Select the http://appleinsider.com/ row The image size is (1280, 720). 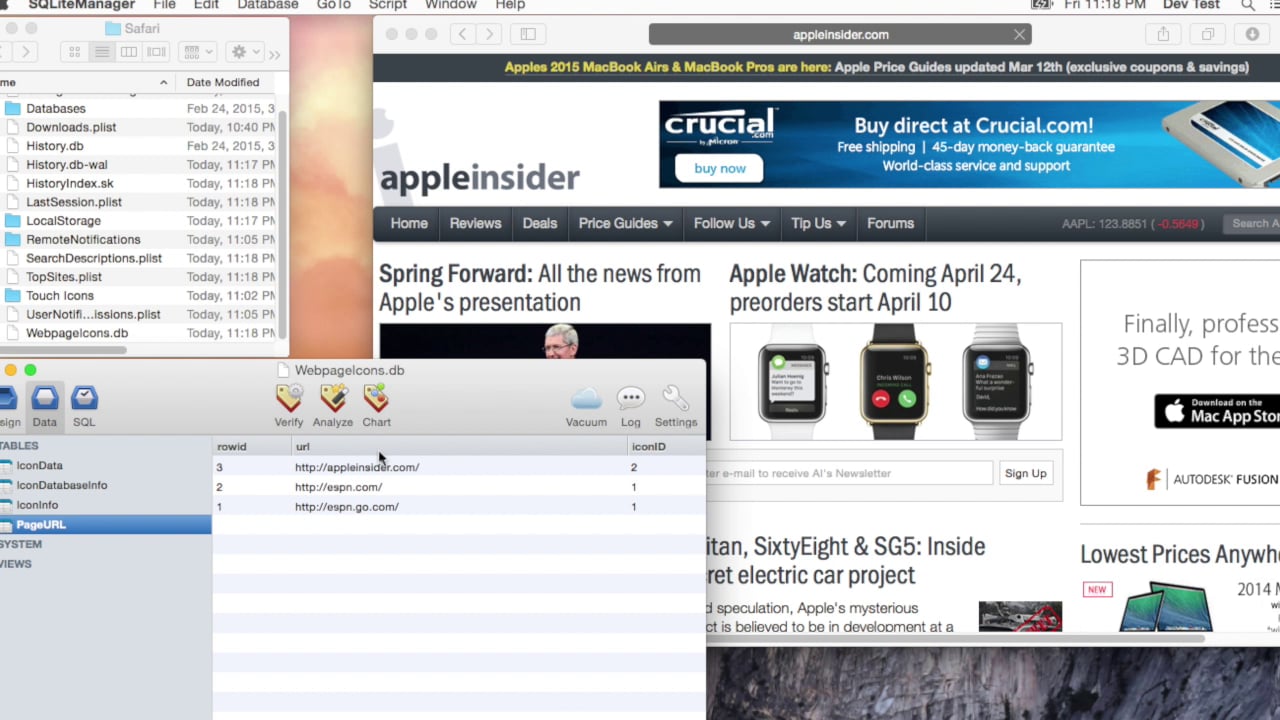[458, 467]
